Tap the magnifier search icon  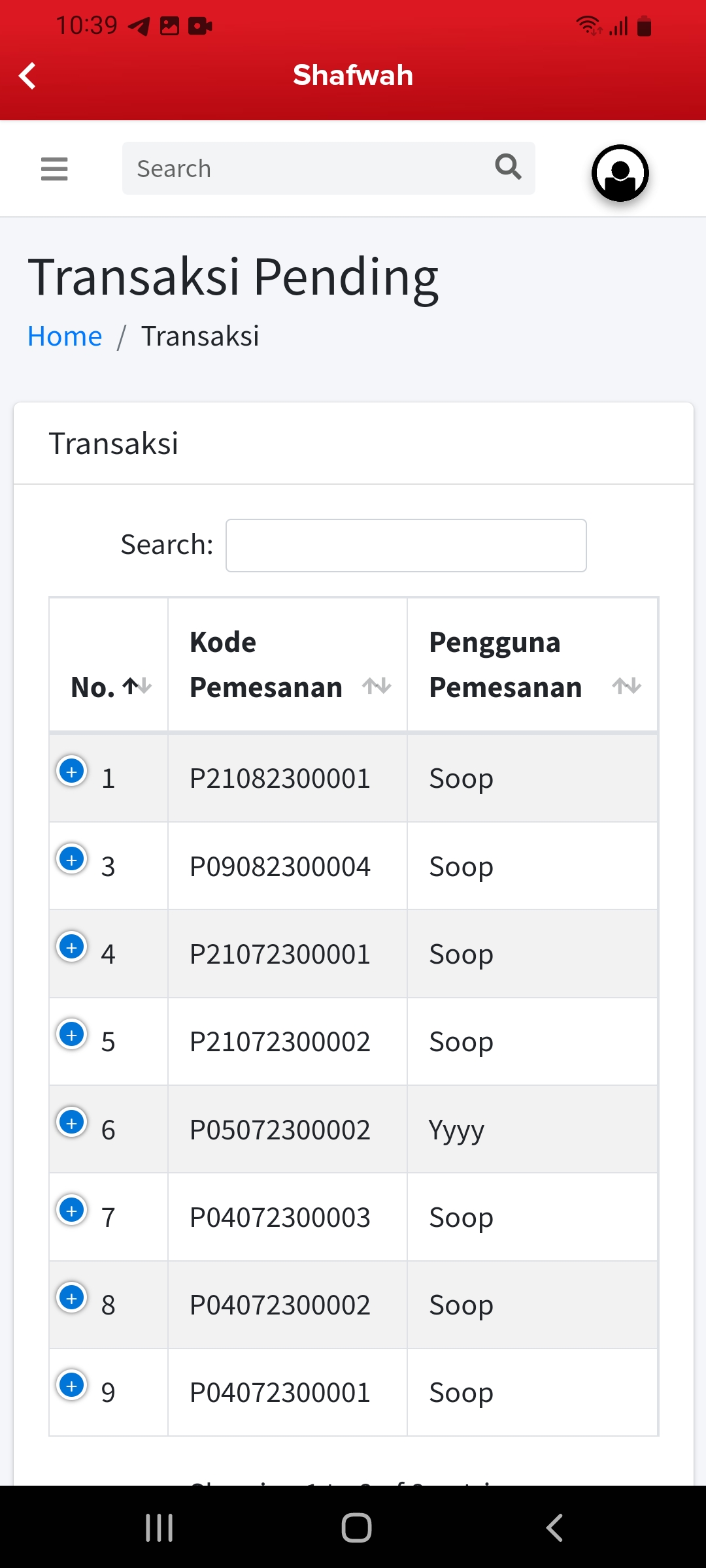click(508, 167)
